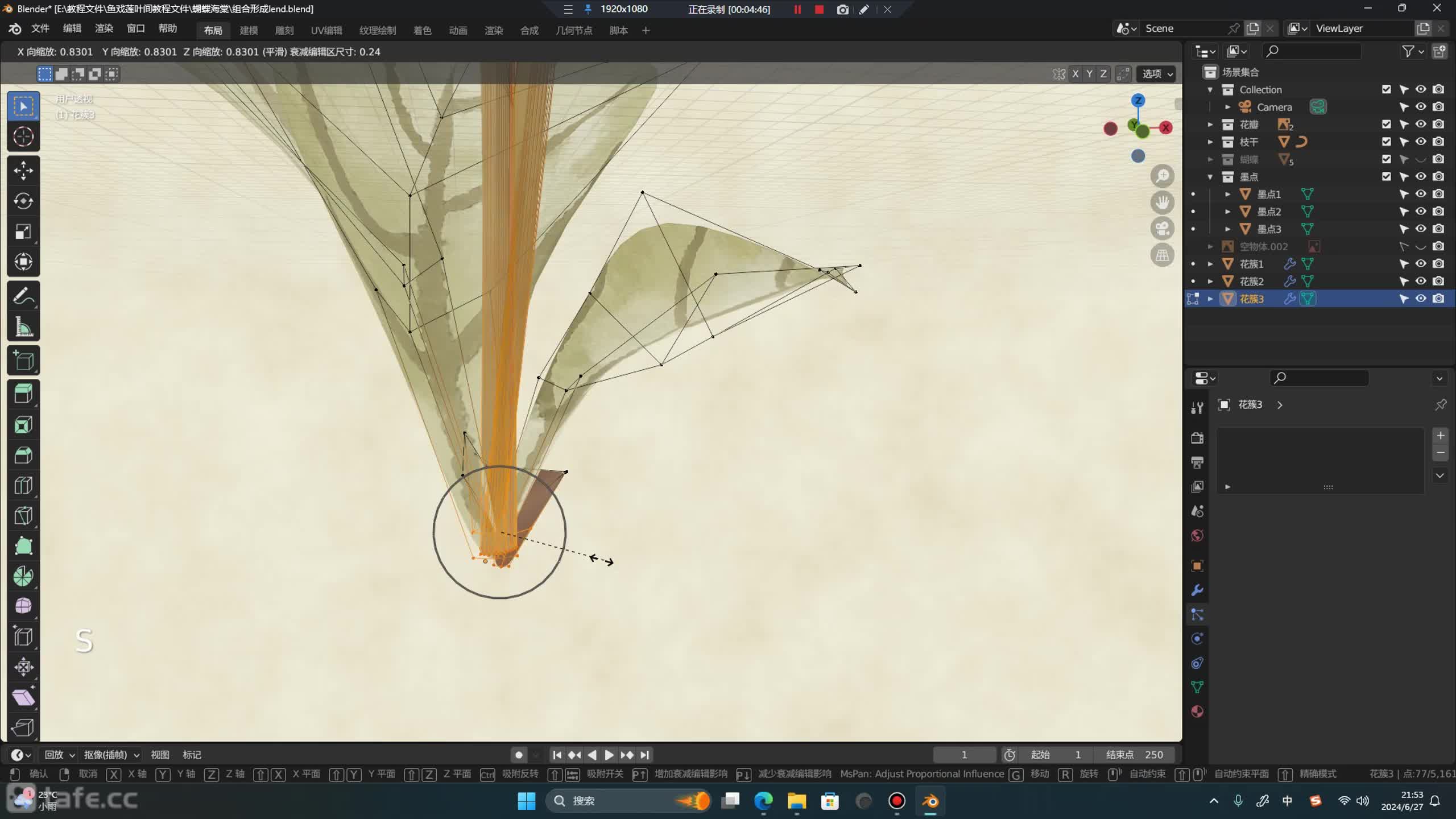The image size is (1456, 819).
Task: Select the Select Box tool
Action: (x=23, y=106)
